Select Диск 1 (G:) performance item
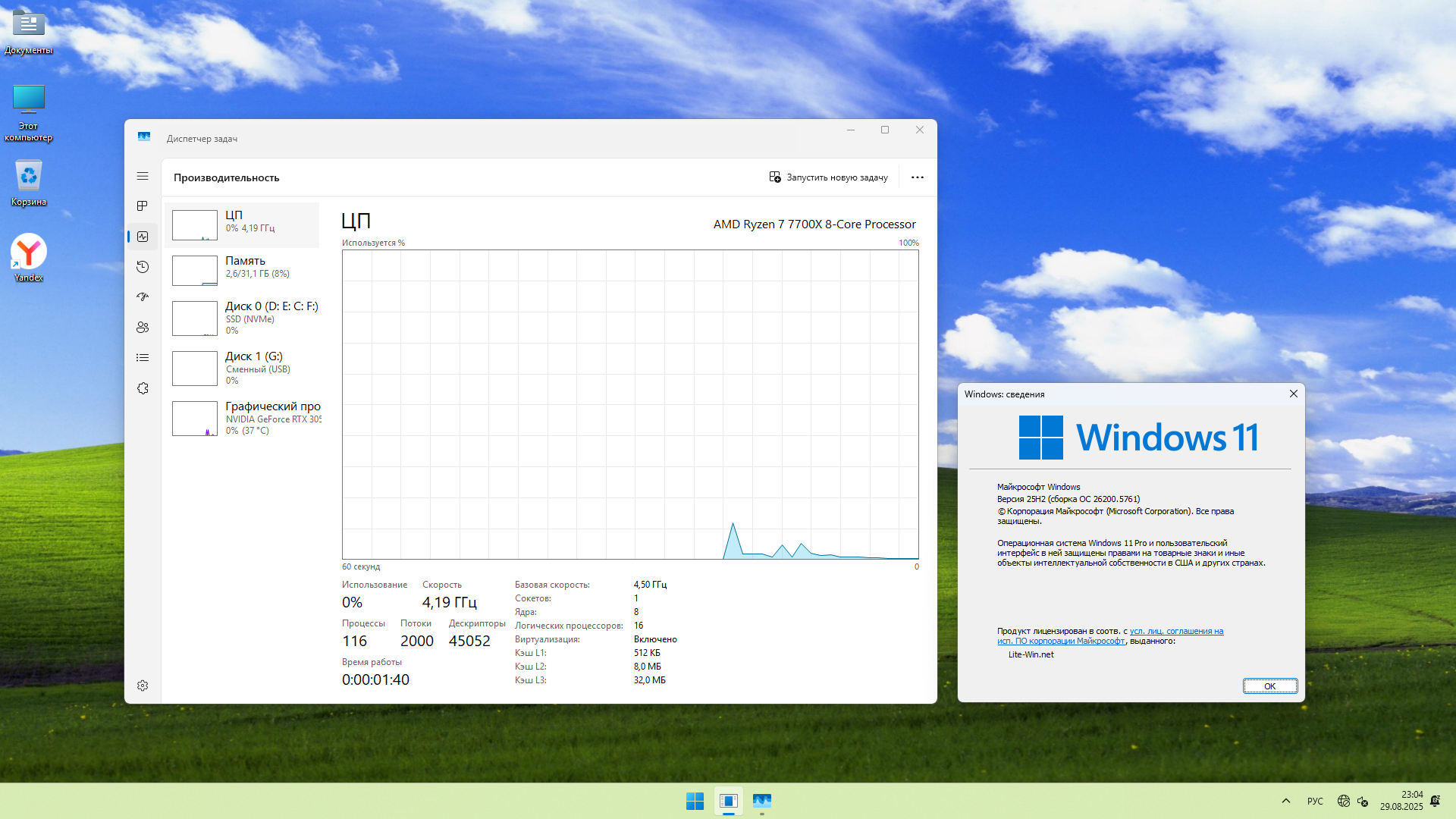Image resolution: width=1456 pixels, height=819 pixels. click(243, 368)
